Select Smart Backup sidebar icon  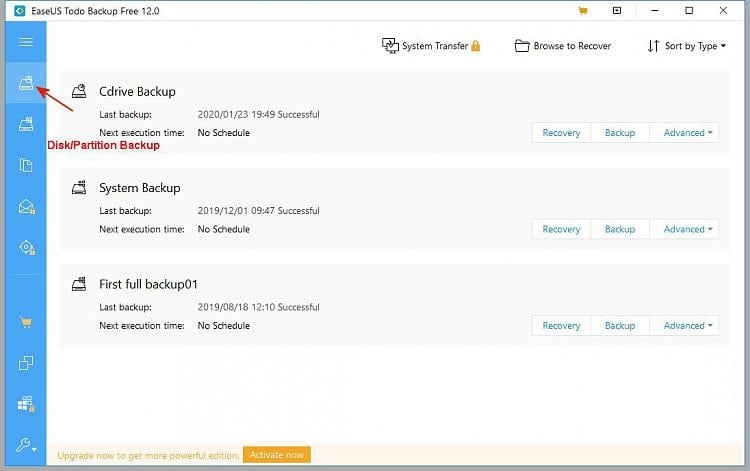[x=27, y=247]
